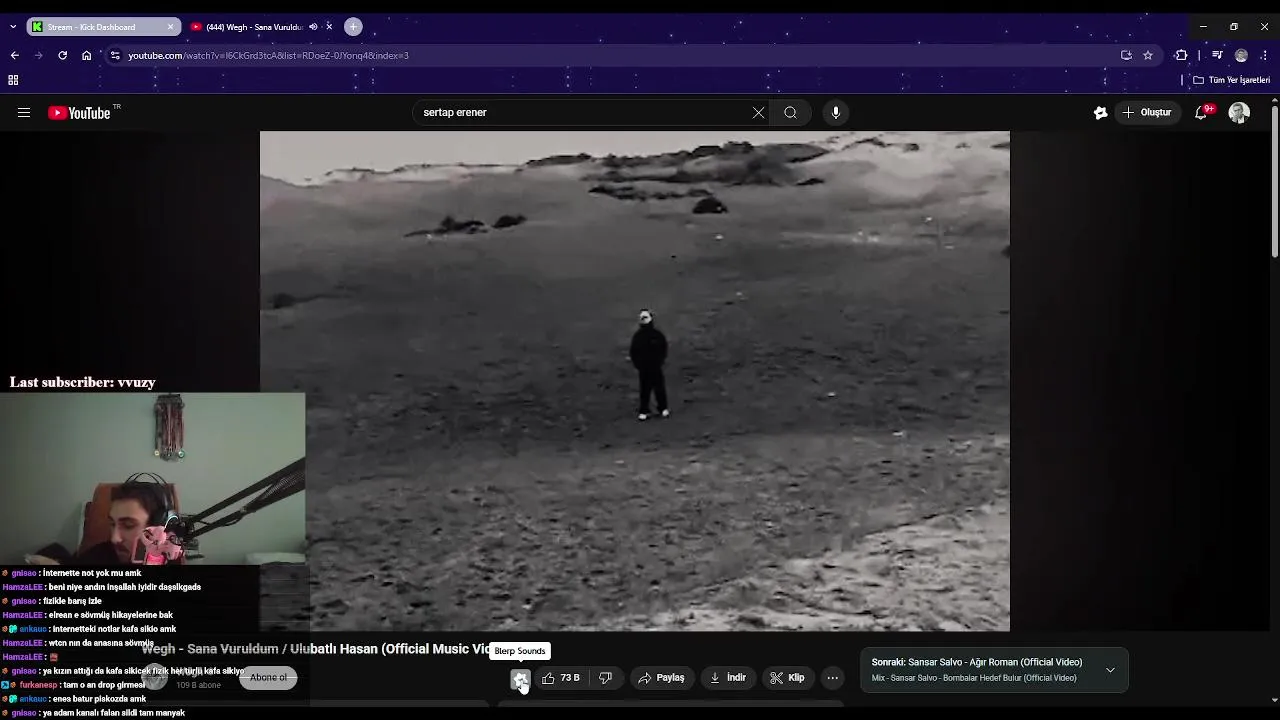Click the Blerp Sounds button
Image resolution: width=1280 pixels, height=720 pixels.
point(520,679)
